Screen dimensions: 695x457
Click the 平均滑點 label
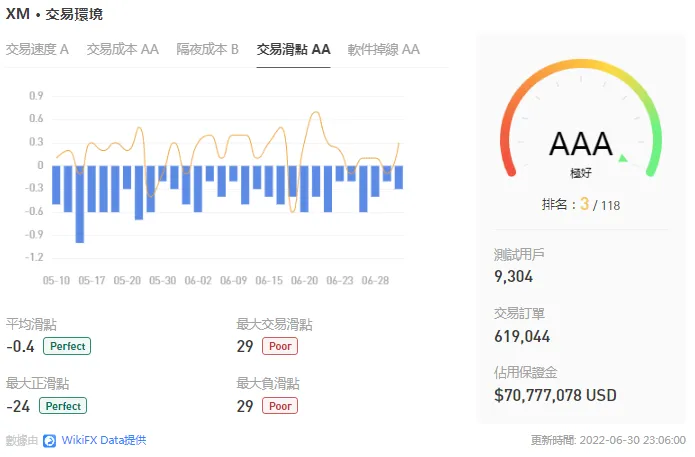pyautogui.click(x=31, y=324)
